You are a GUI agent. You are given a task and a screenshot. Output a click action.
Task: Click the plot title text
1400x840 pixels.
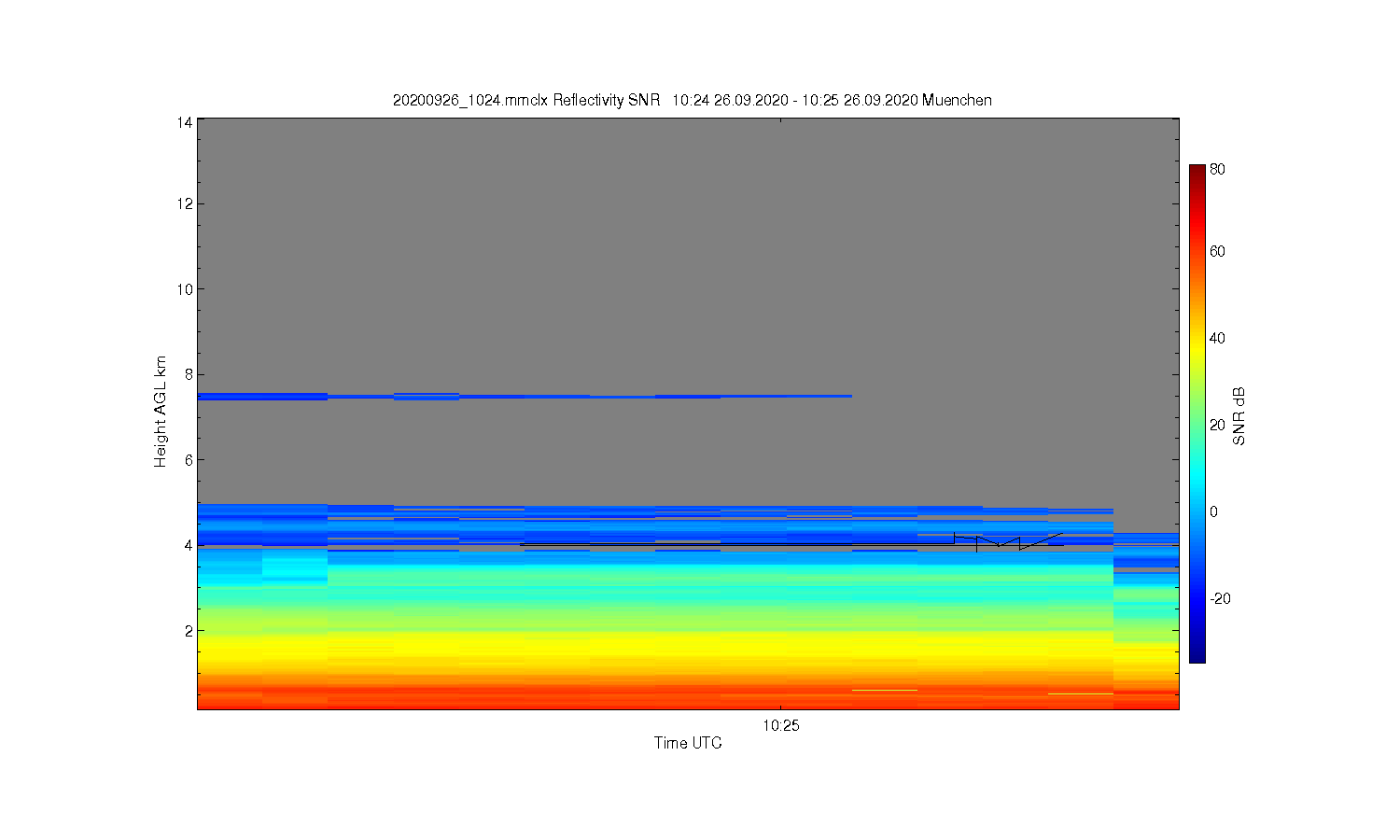(692, 100)
